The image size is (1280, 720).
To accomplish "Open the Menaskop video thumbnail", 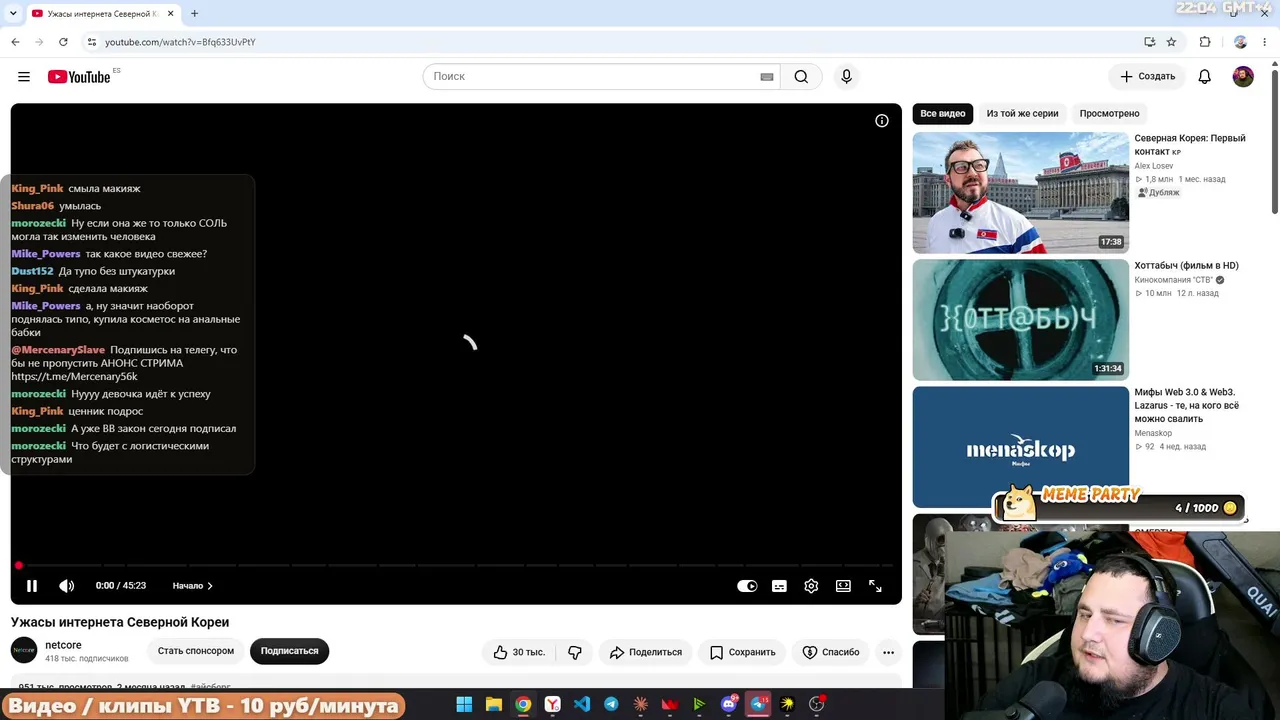I will coord(1021,447).
